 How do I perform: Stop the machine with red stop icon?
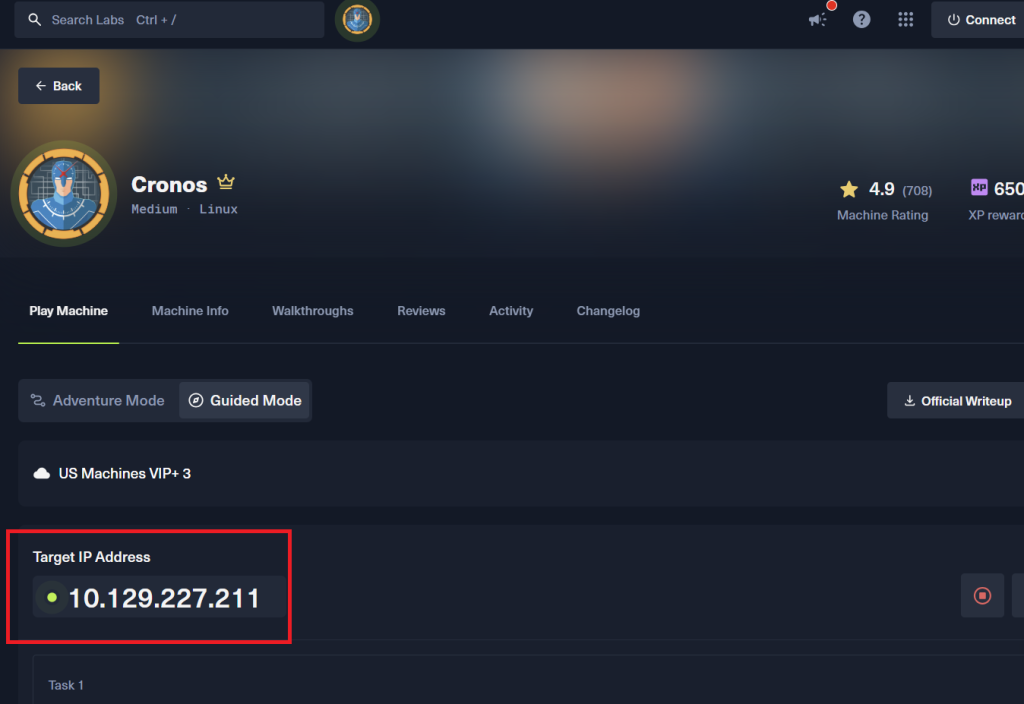pyautogui.click(x=982, y=596)
